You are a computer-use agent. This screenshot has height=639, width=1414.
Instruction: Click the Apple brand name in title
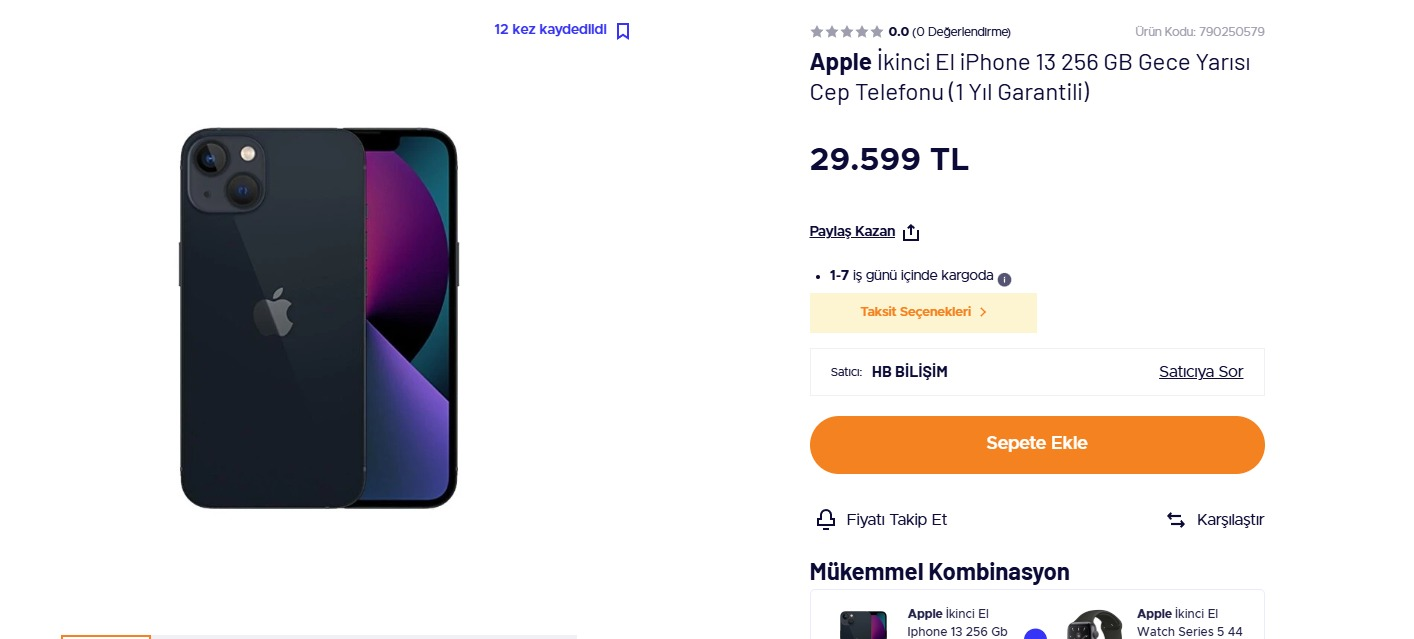click(840, 62)
